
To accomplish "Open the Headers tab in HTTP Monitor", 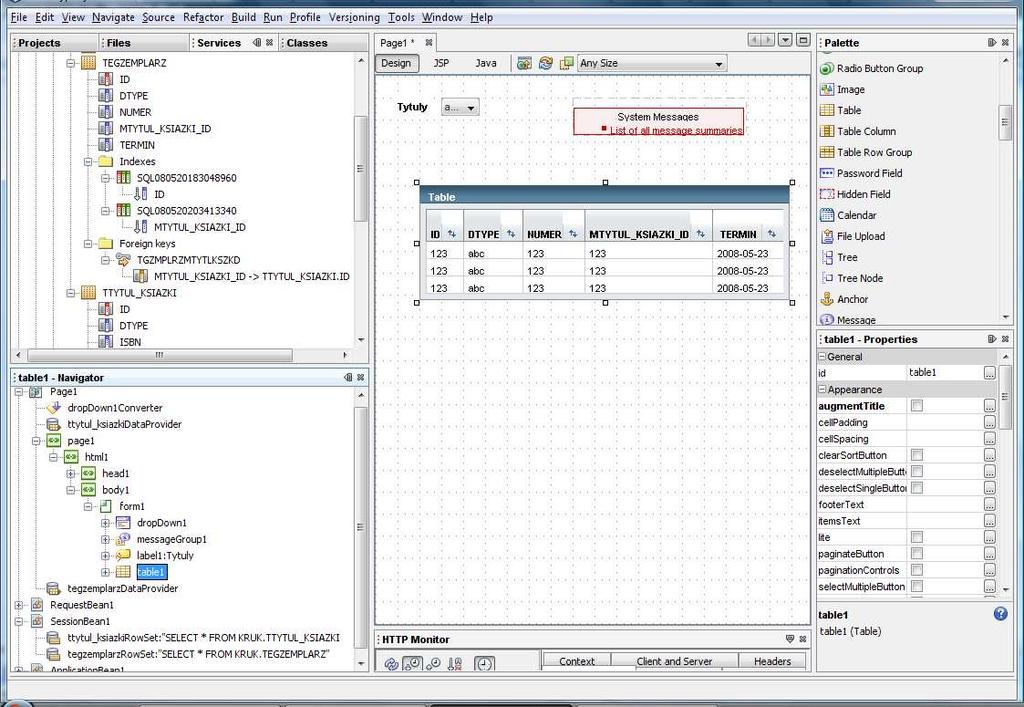I will [x=773, y=661].
